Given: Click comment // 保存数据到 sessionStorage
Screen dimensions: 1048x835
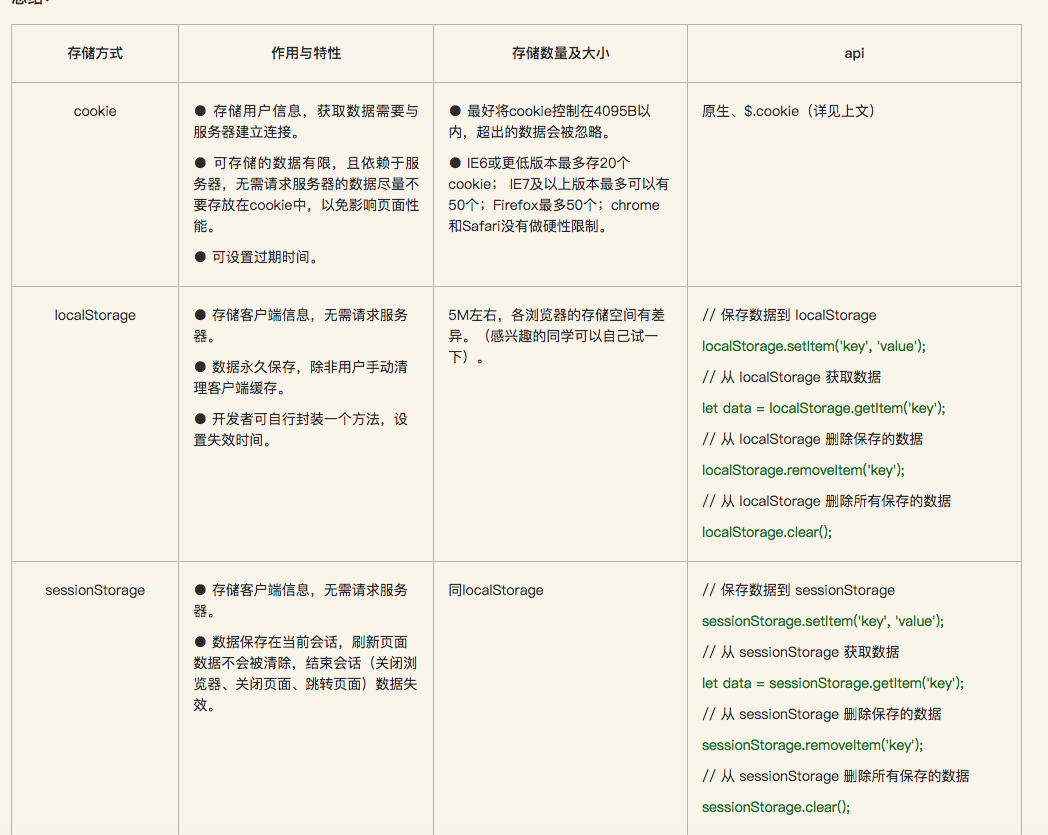Looking at the screenshot, I should (799, 590).
